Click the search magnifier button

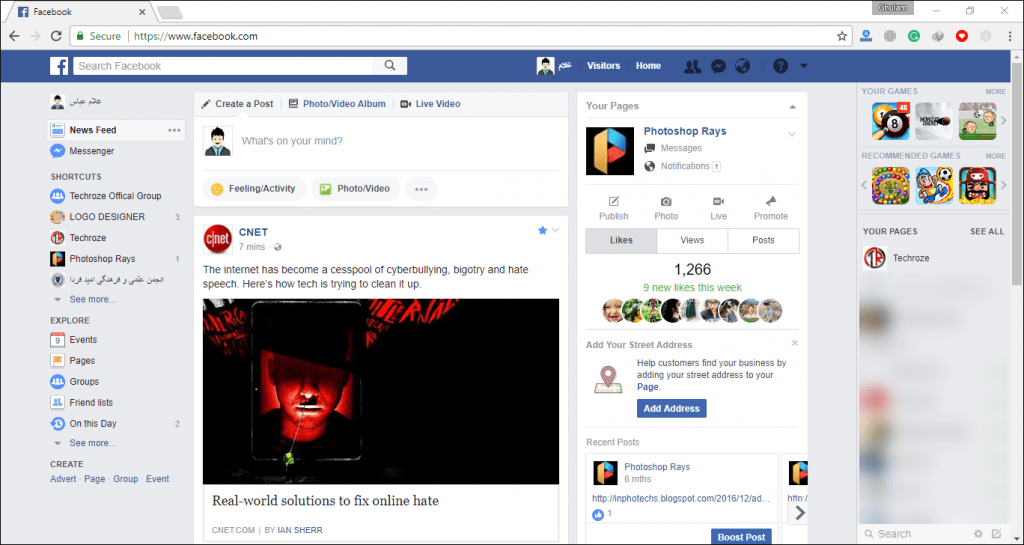(x=390, y=66)
